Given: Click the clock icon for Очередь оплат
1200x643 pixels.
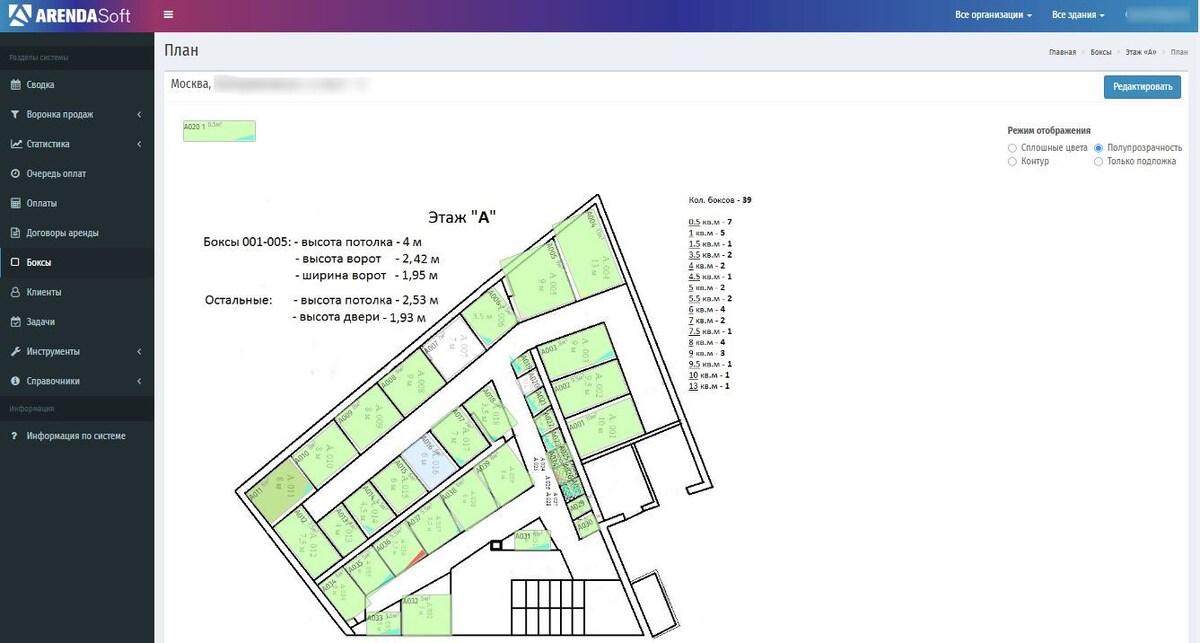Looking at the screenshot, I should pyautogui.click(x=15, y=173).
